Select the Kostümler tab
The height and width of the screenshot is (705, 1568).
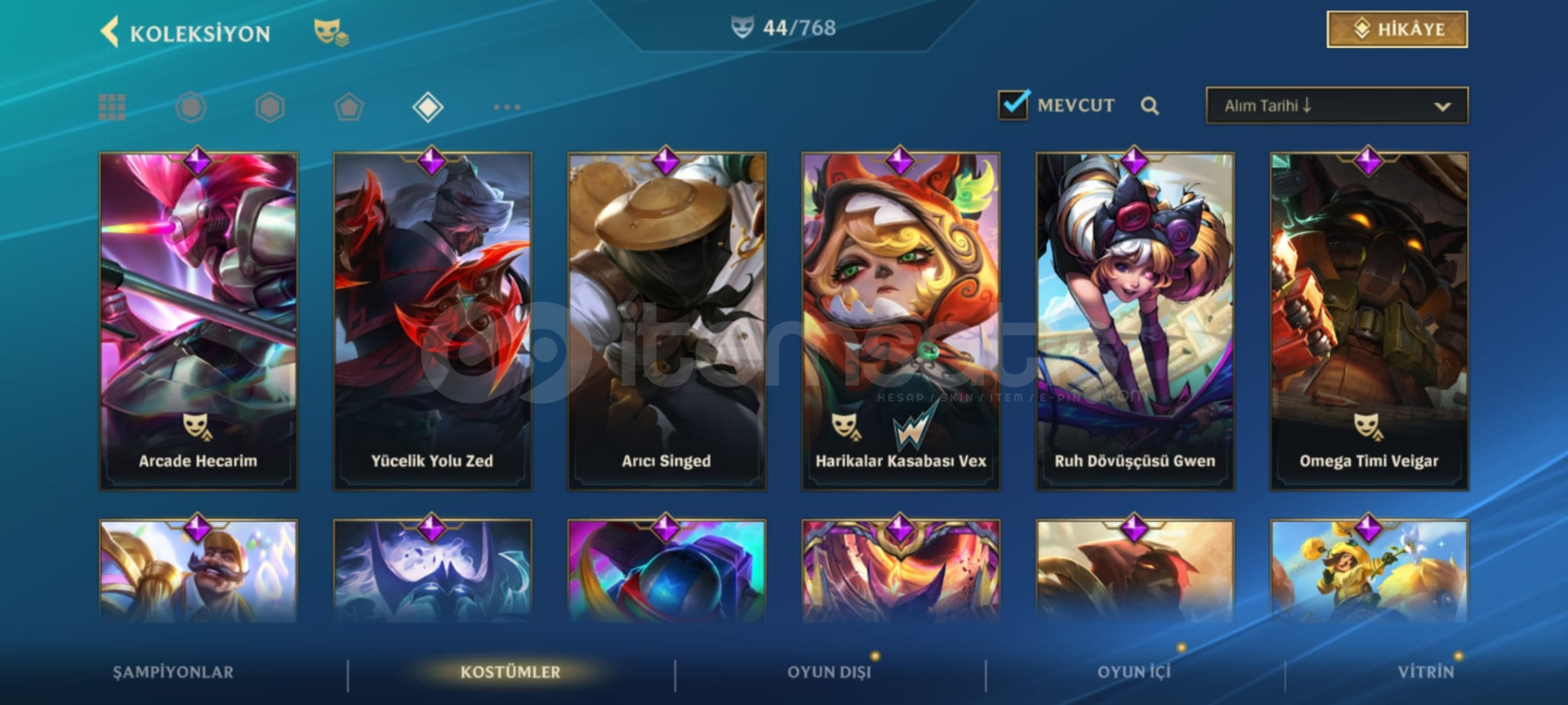[510, 672]
